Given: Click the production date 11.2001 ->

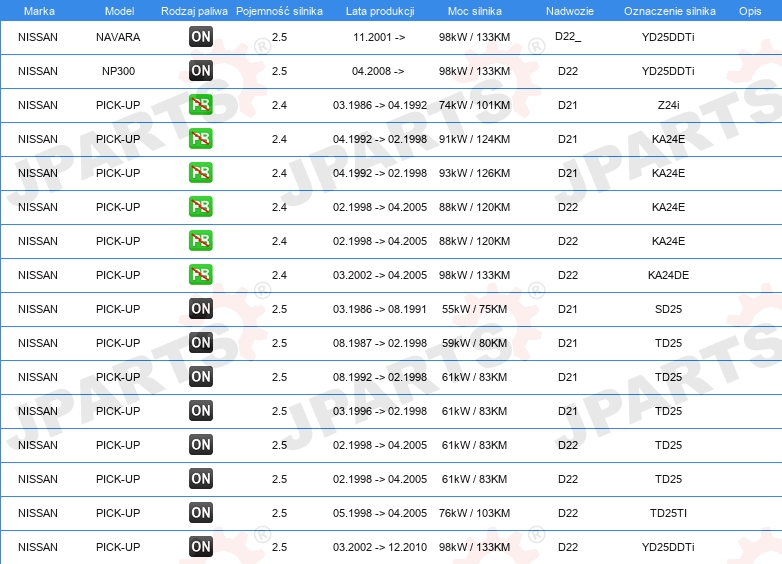Looking at the screenshot, I should 379,37.
